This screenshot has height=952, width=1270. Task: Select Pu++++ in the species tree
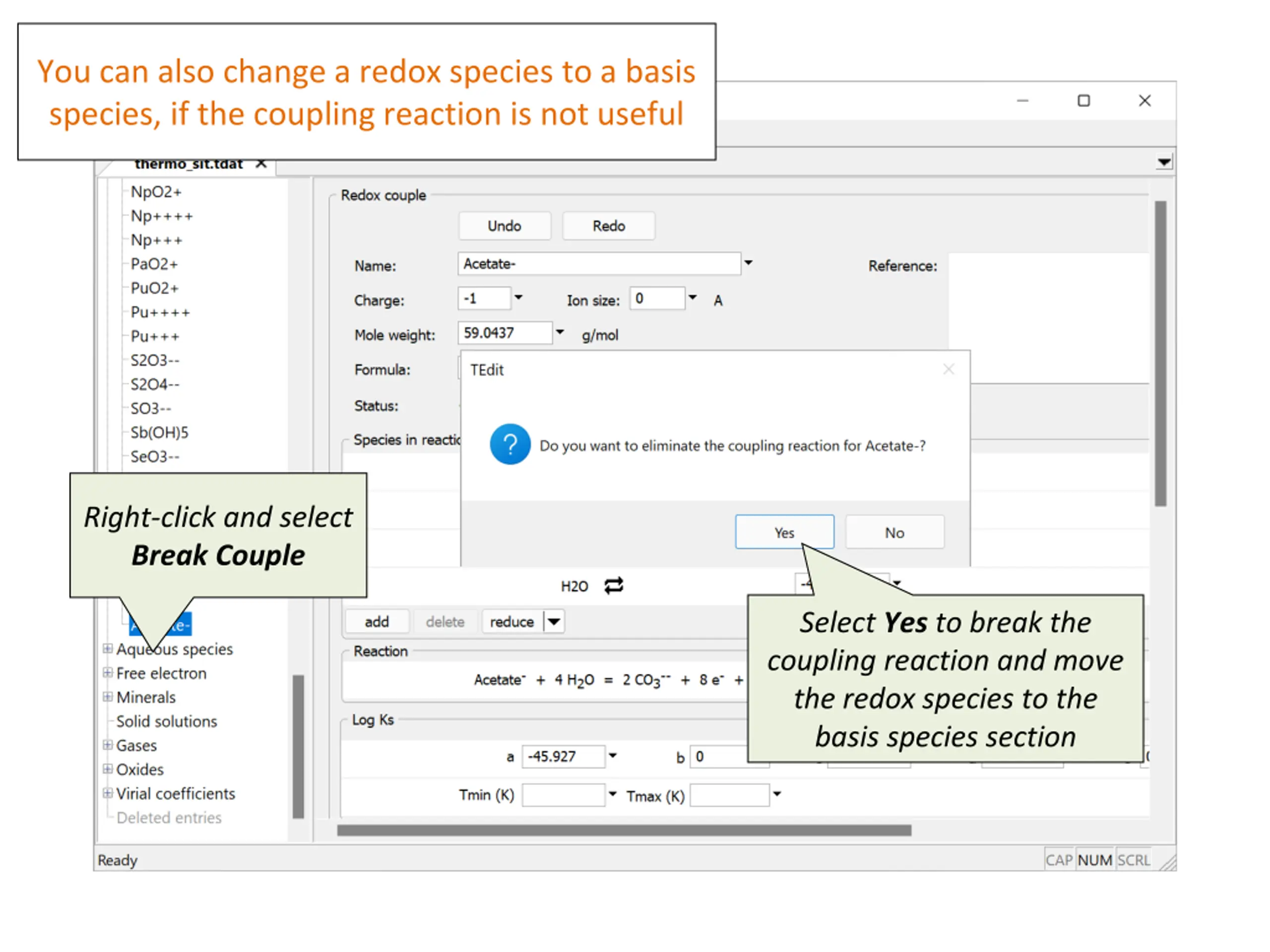pyautogui.click(x=160, y=312)
